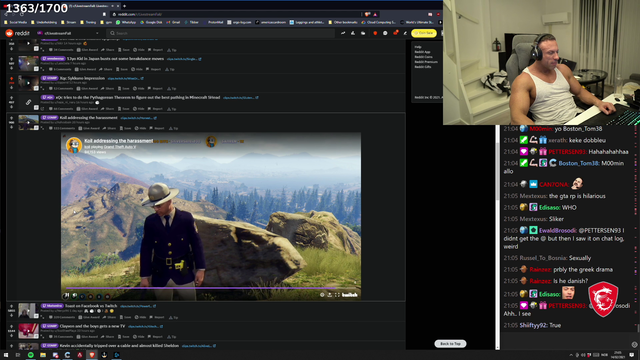Click the Twitch logo on clip player
Image resolution: width=640 pixels, height=360 pixels.
[350, 295]
